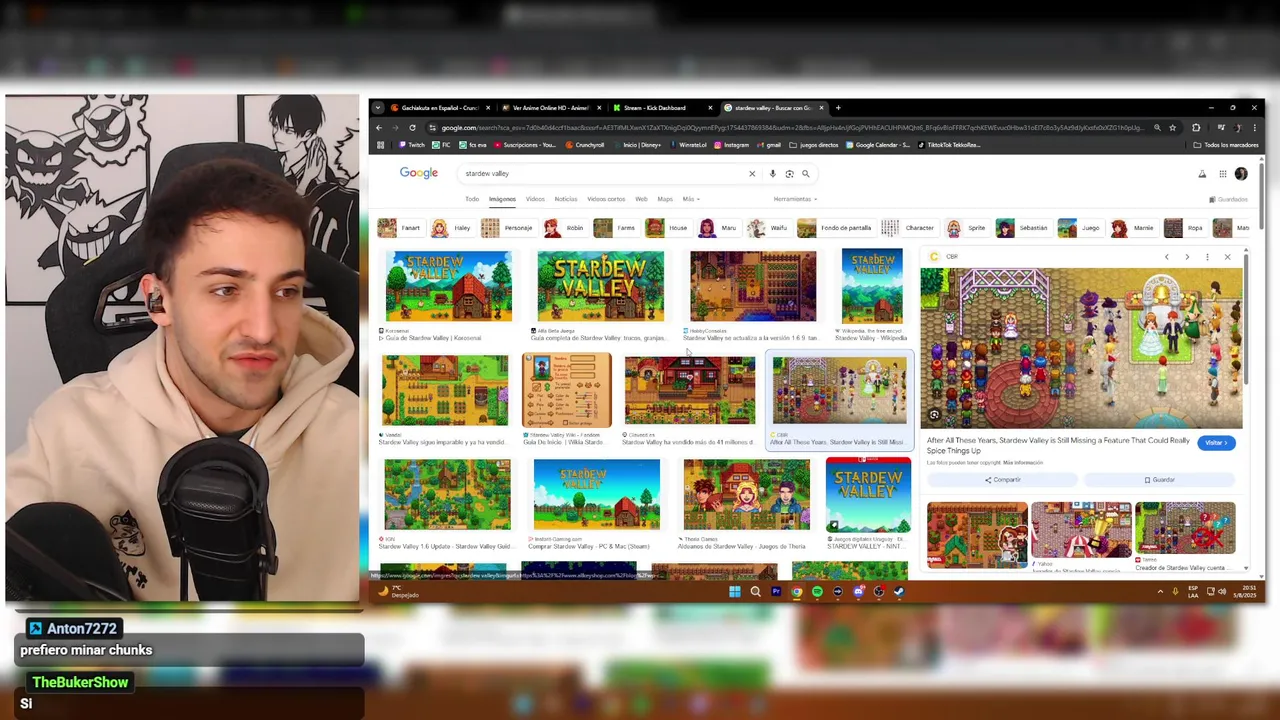Click the Visitar button

point(1216,443)
